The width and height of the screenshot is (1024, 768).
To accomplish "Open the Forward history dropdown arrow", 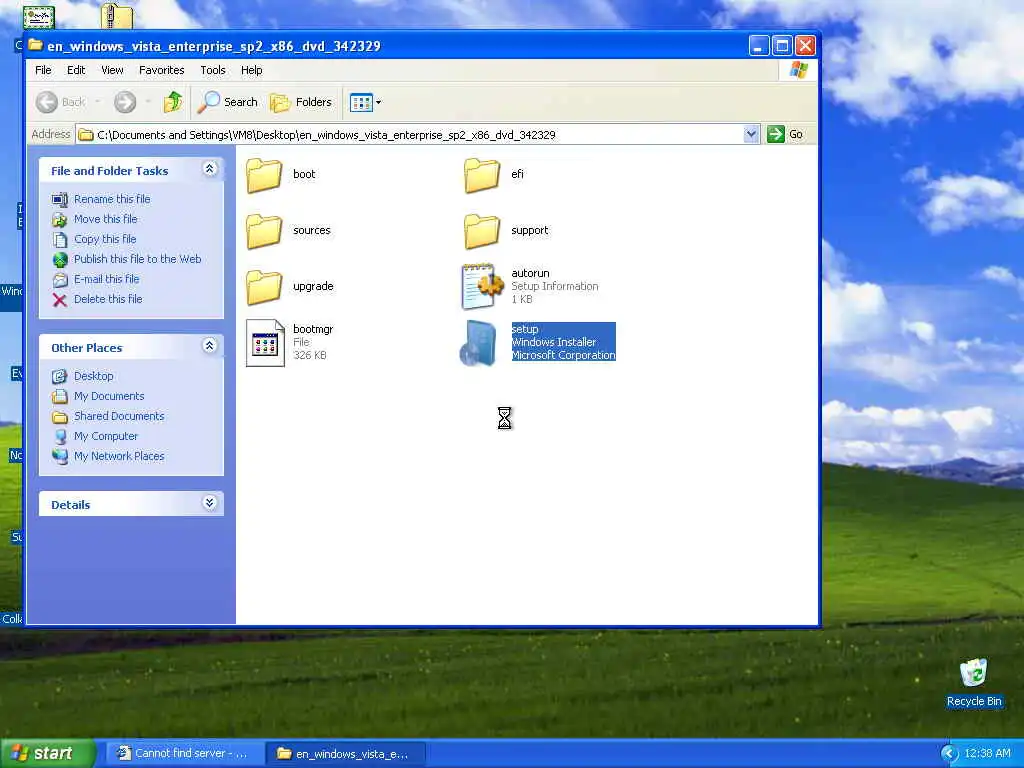I will click(x=148, y=102).
